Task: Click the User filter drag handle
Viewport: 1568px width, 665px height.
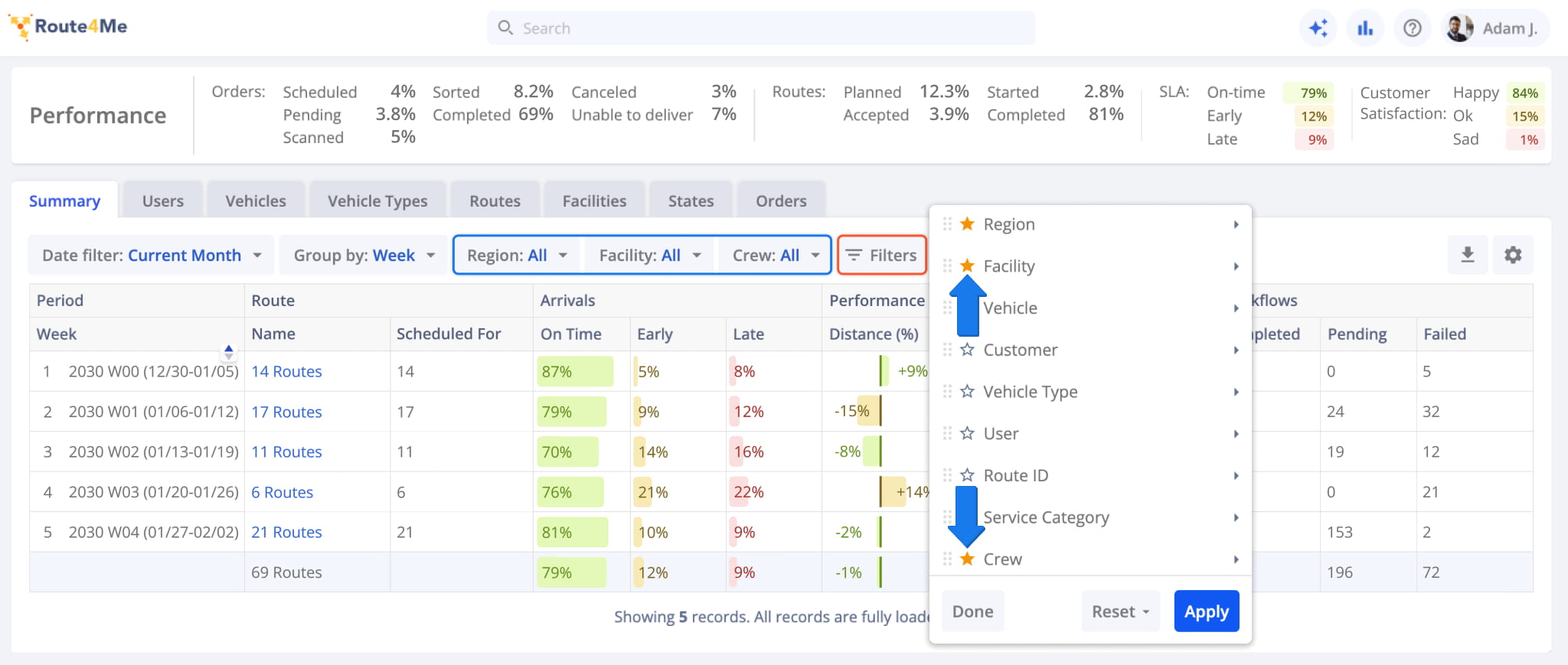Action: pyautogui.click(x=947, y=433)
